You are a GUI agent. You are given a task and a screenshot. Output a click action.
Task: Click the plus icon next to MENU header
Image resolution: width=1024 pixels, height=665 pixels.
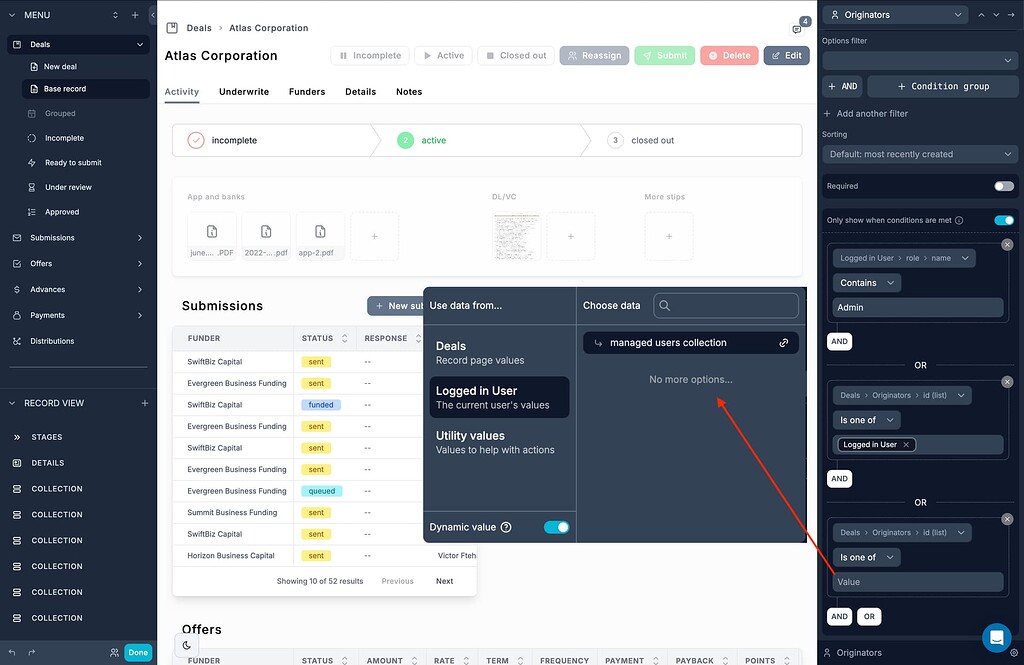[133, 15]
